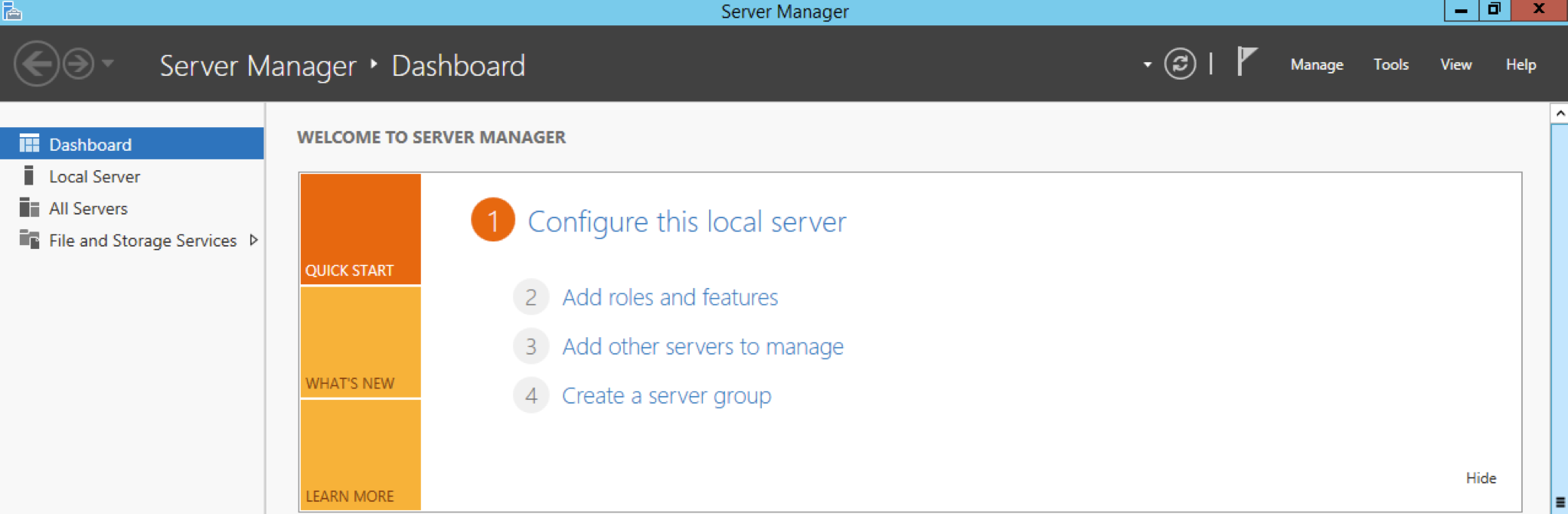Click the scrollbar up arrow

click(x=1560, y=113)
